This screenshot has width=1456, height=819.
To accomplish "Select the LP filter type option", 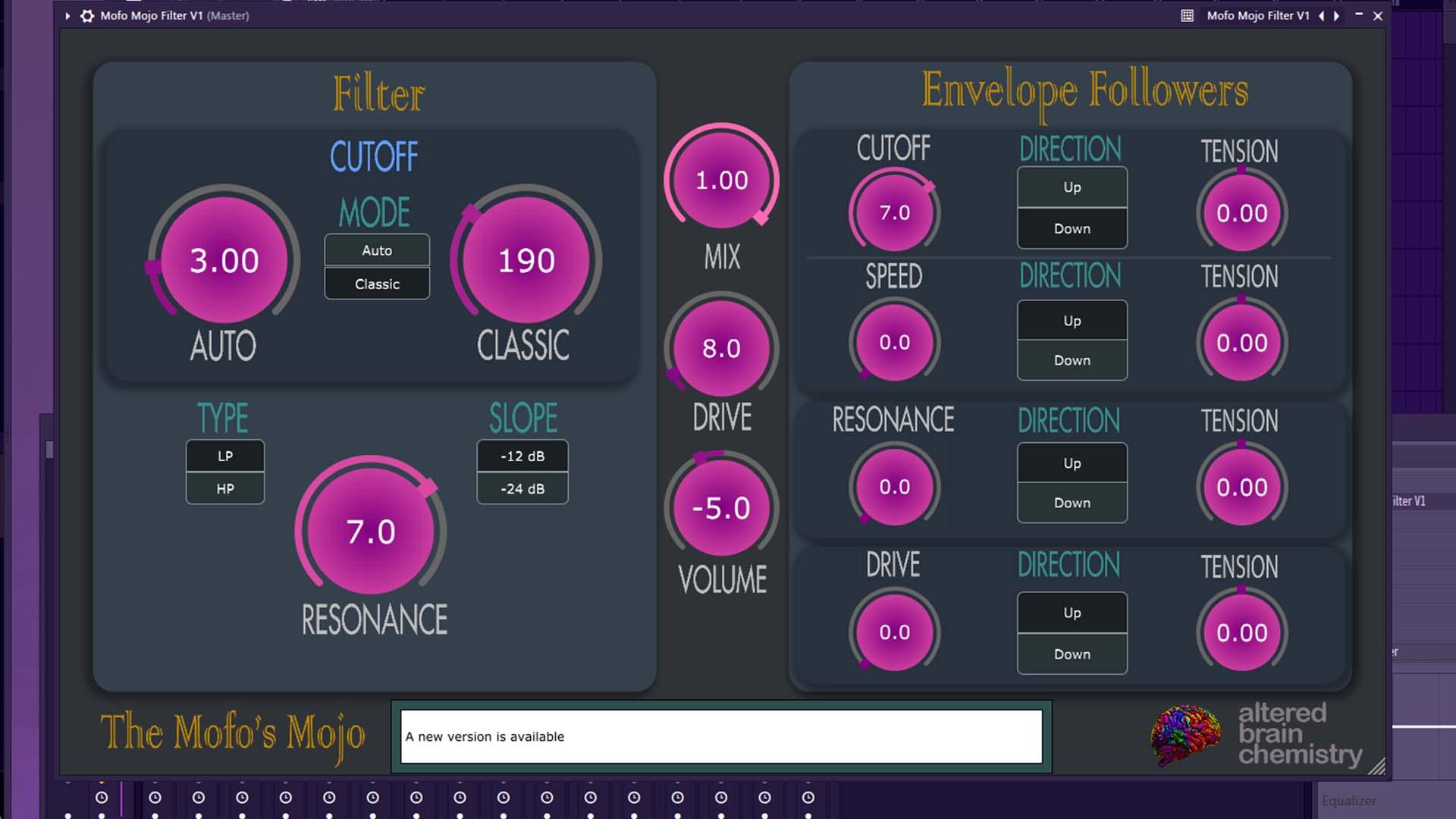I will [225, 456].
